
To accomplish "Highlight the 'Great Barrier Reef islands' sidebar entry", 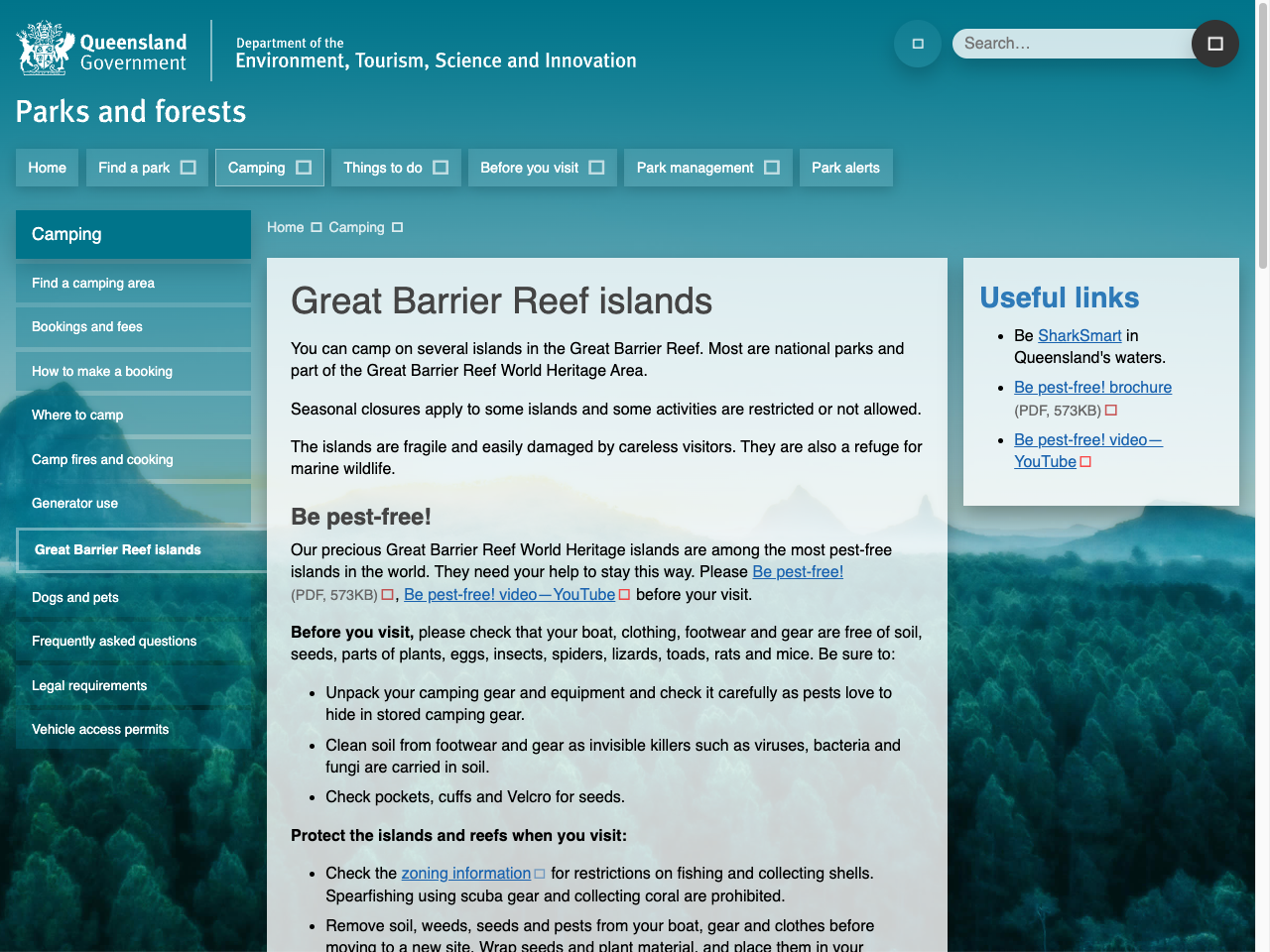I will pos(116,549).
